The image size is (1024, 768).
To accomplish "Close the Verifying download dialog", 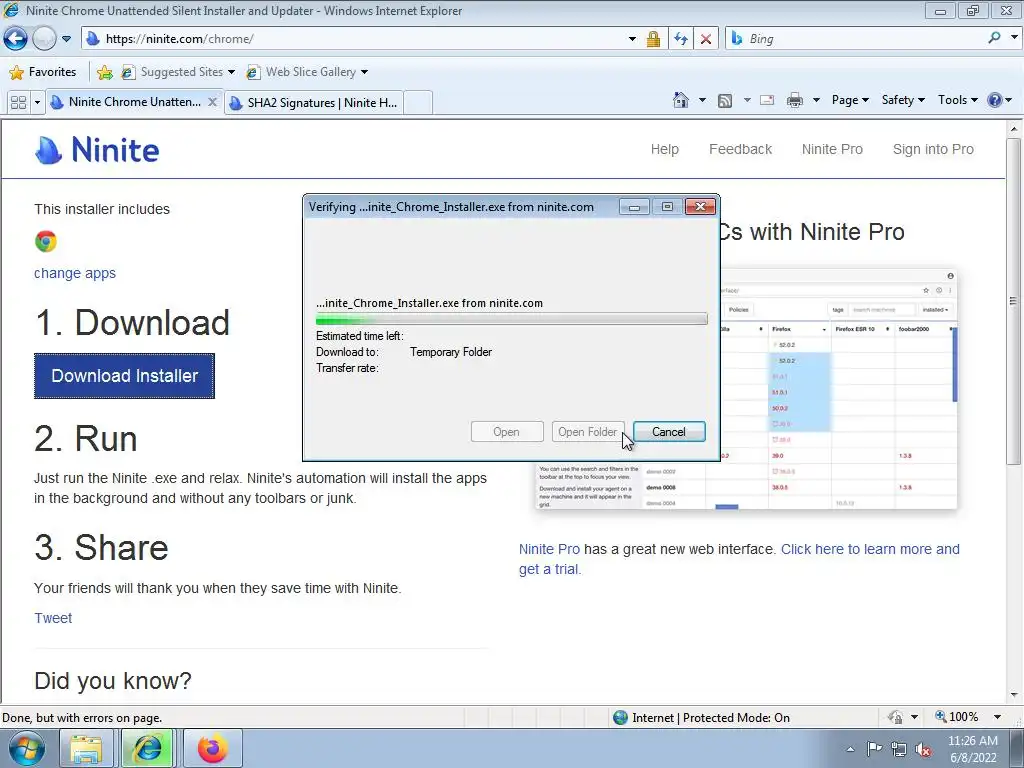I will [700, 207].
